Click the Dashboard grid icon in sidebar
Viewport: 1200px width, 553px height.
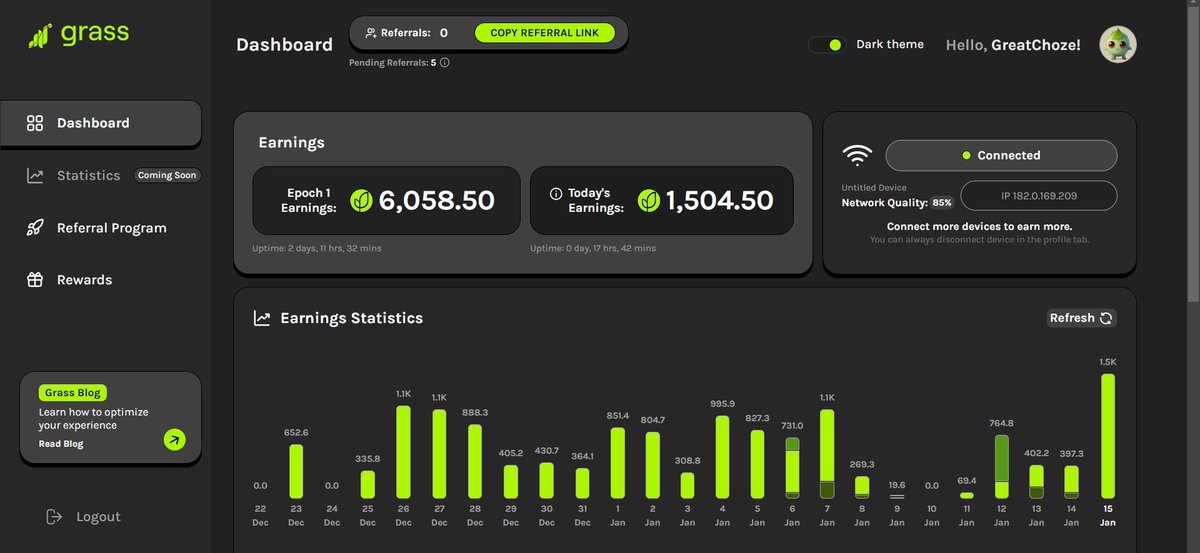pos(35,123)
